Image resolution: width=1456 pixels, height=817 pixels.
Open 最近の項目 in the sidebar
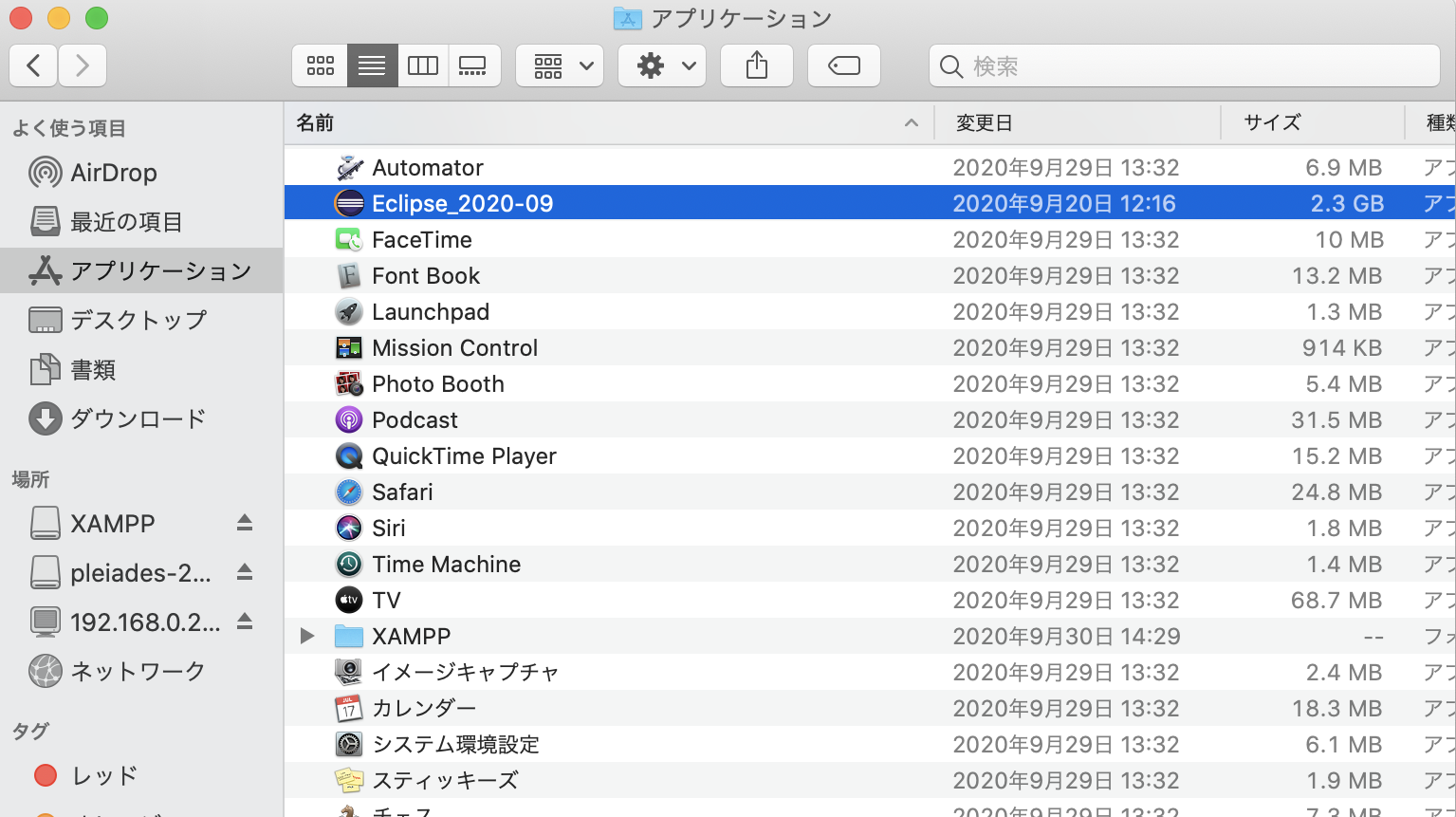click(141, 222)
